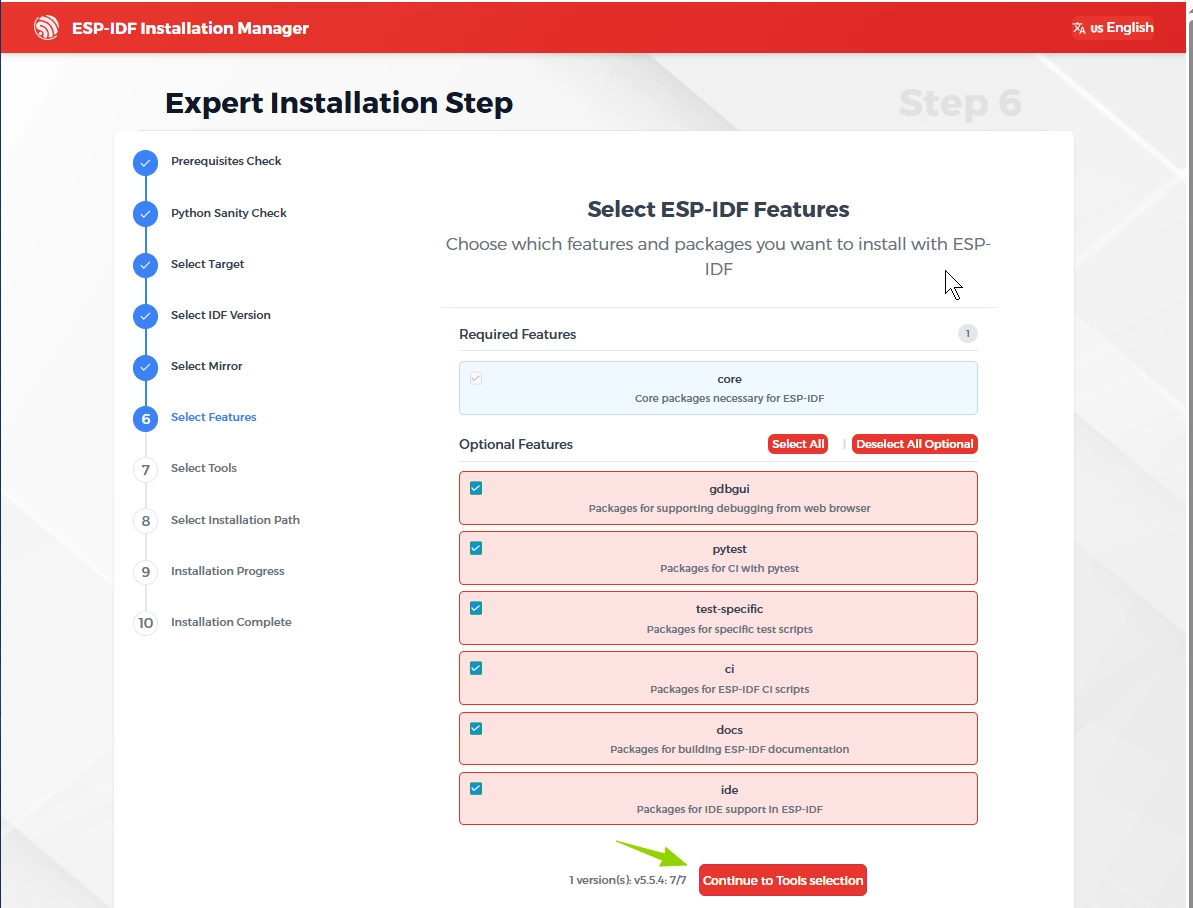Click the Select Tools step label
1193x908 pixels.
tap(203, 468)
